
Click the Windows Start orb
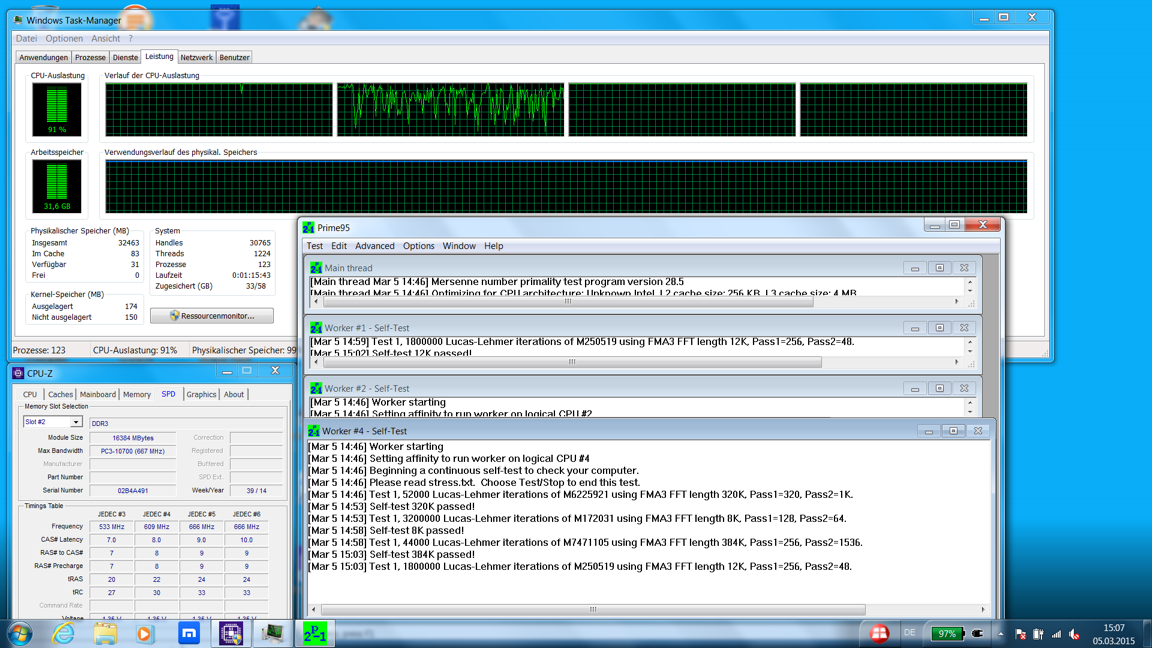coord(20,633)
